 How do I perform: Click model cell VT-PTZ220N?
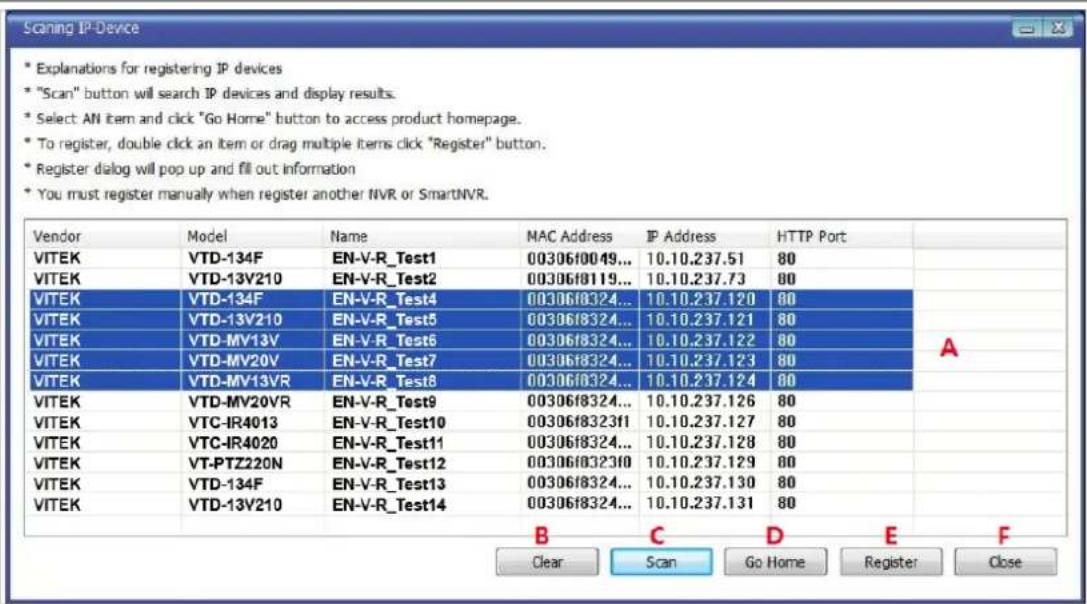point(235,463)
